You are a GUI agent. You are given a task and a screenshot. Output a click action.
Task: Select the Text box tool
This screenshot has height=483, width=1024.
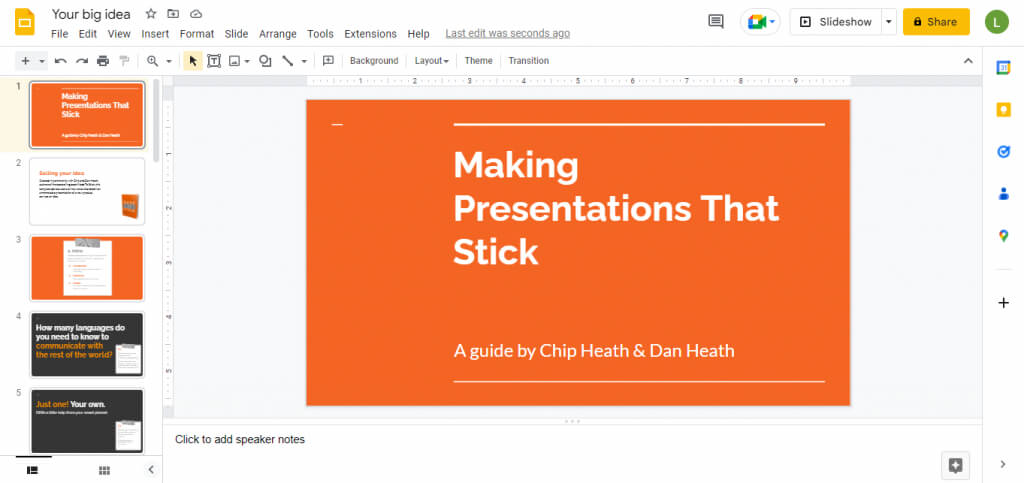[213, 61]
